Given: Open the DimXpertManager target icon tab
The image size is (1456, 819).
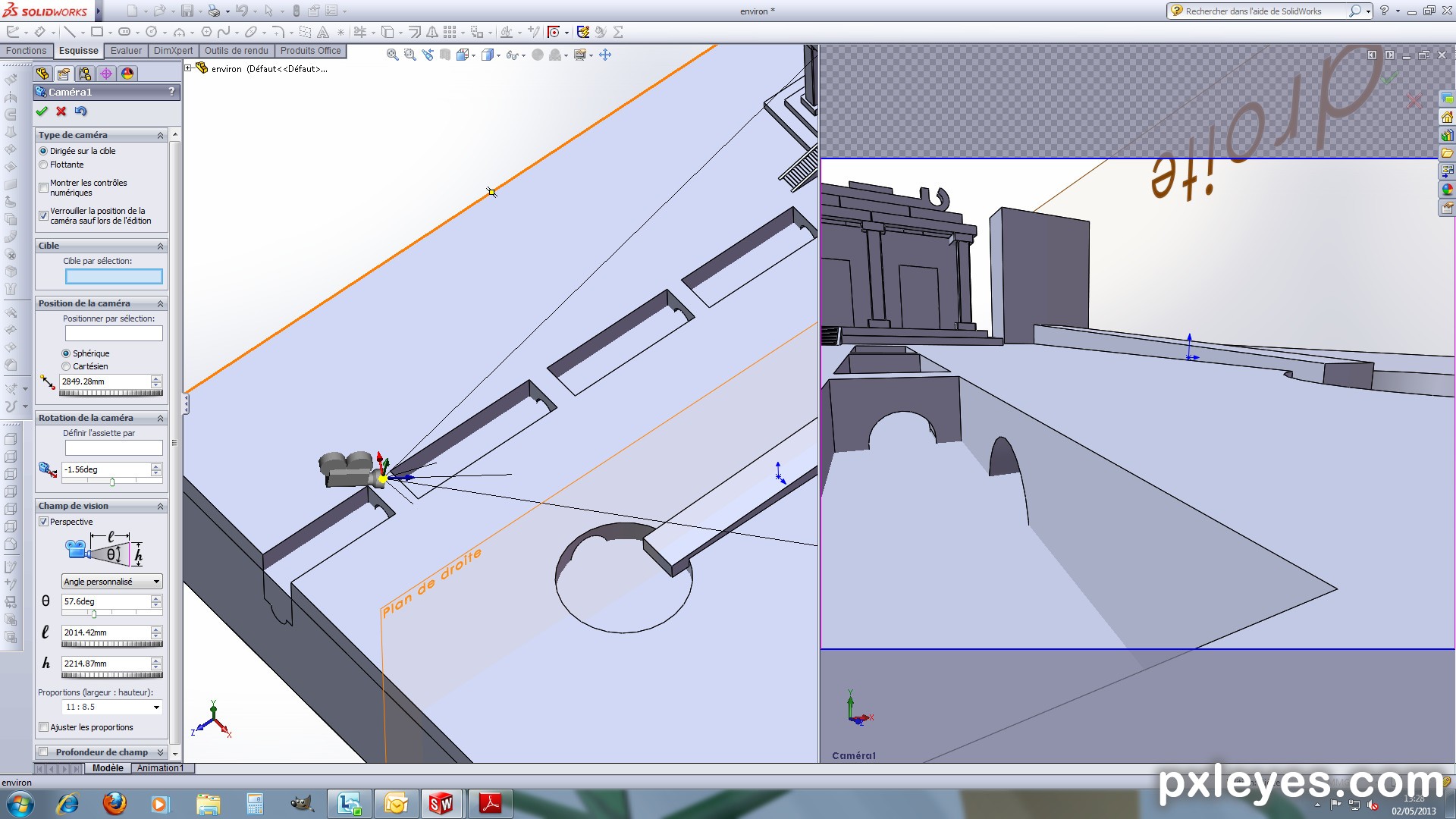Looking at the screenshot, I should click(x=106, y=74).
